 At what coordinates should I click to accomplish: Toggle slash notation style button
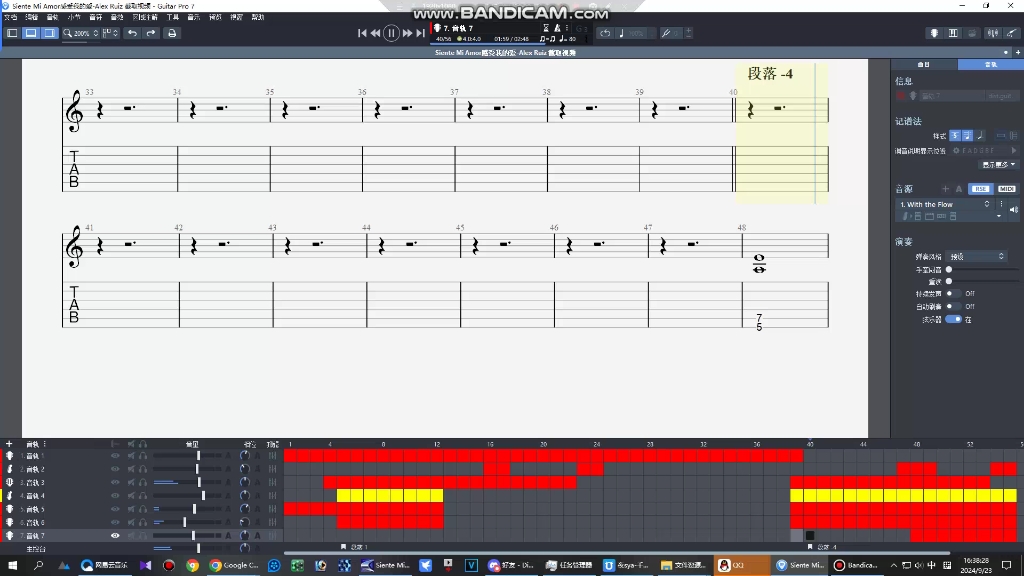pos(980,136)
